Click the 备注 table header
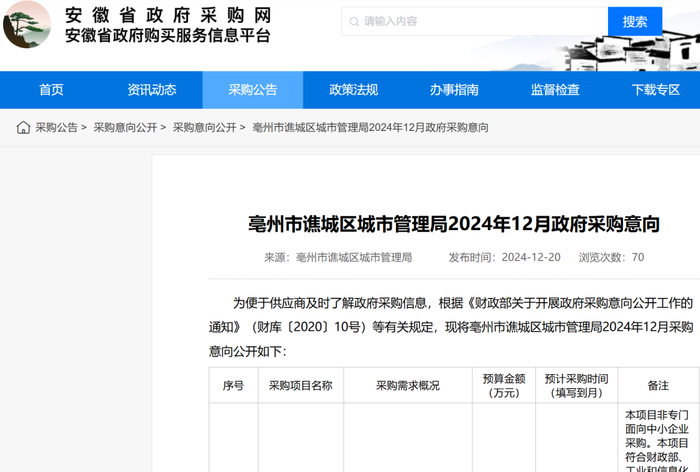This screenshot has width=700, height=472. (x=658, y=385)
